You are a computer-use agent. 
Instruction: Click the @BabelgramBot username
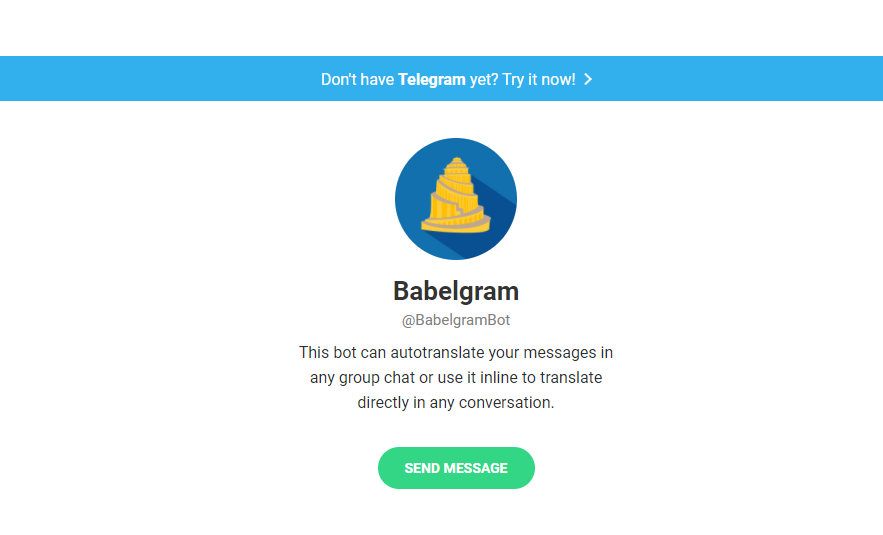[456, 320]
